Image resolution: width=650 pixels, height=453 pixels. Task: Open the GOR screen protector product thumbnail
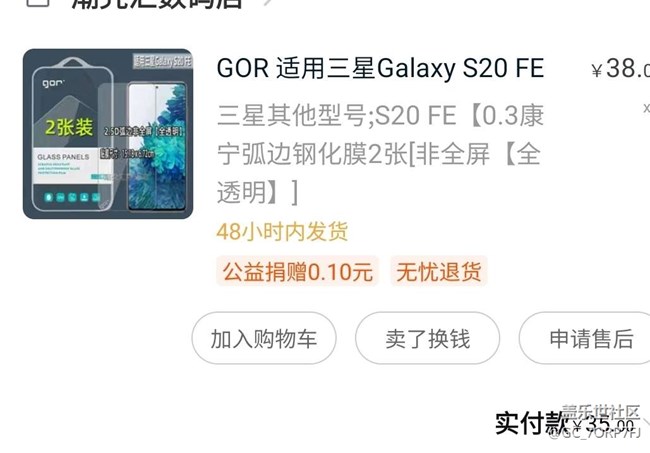tap(108, 133)
